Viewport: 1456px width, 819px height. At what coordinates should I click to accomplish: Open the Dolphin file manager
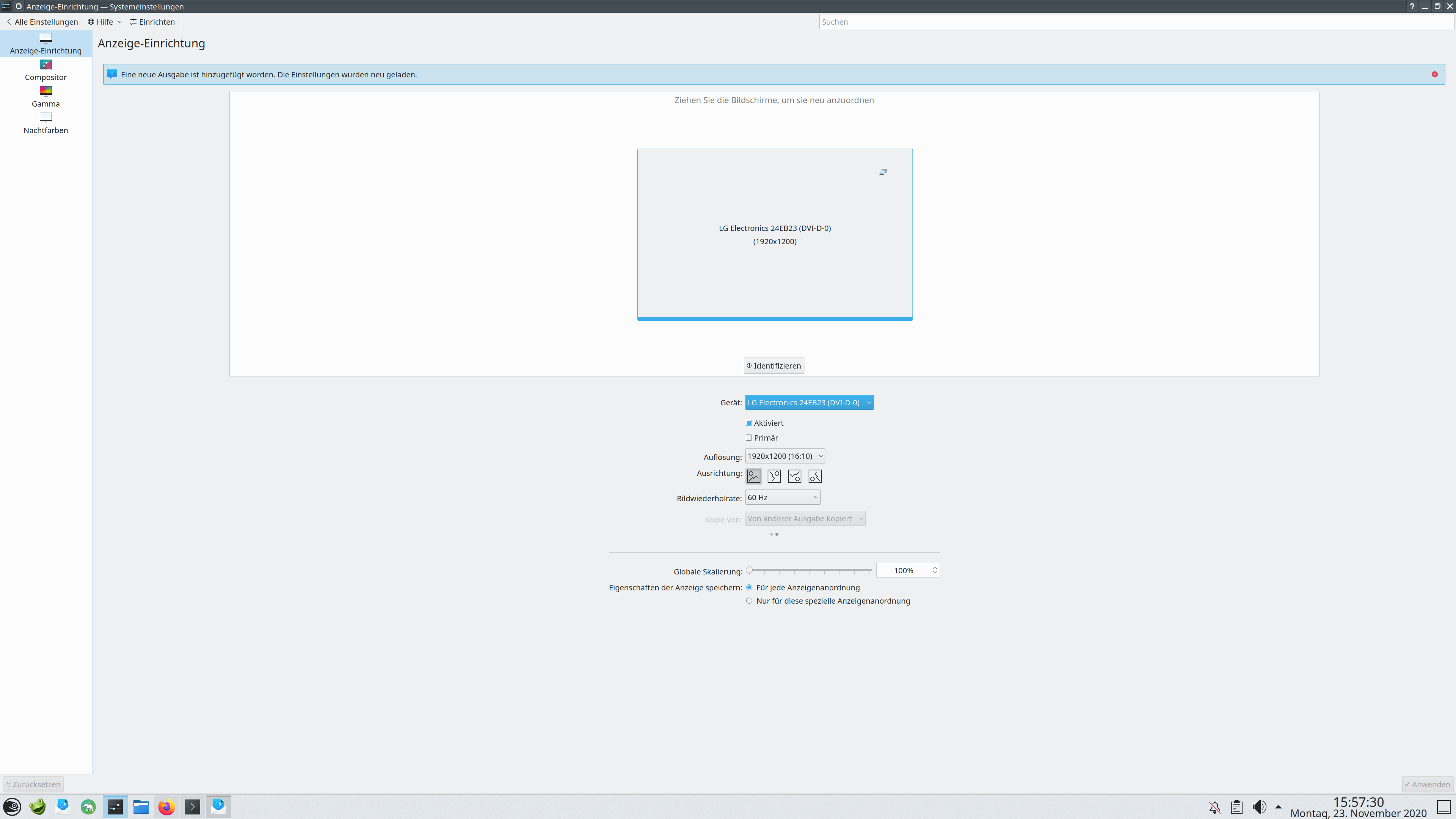(141, 806)
